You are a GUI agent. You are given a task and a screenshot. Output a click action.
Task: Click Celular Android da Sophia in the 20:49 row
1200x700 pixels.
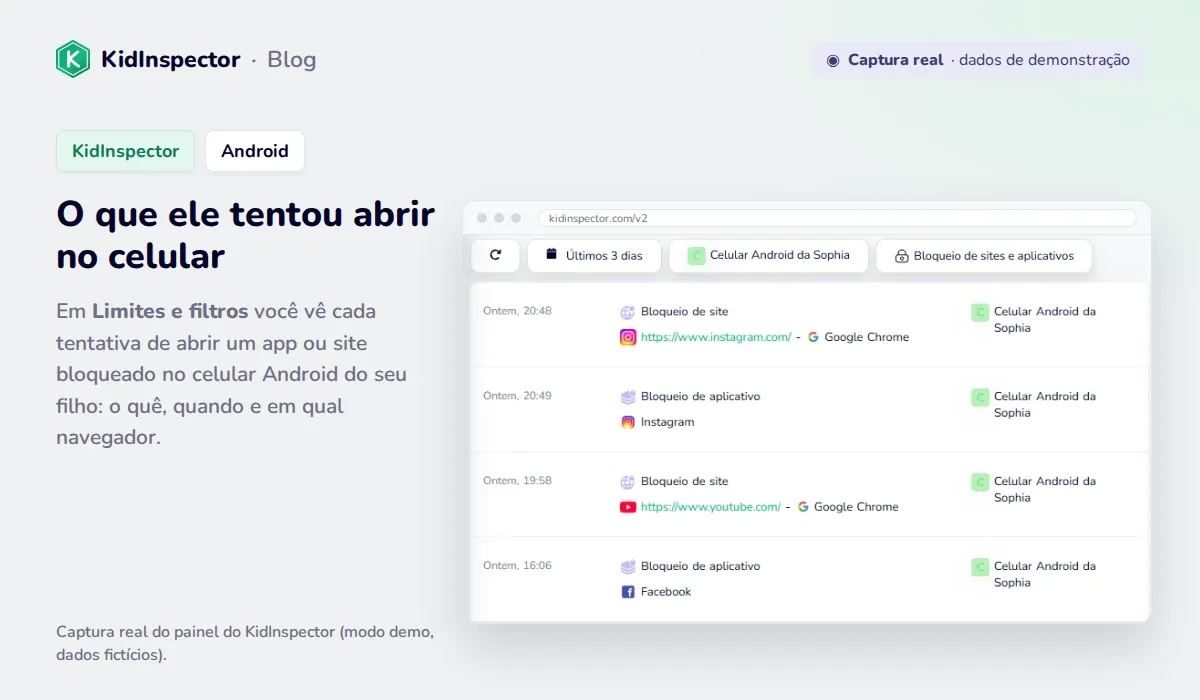(1045, 405)
